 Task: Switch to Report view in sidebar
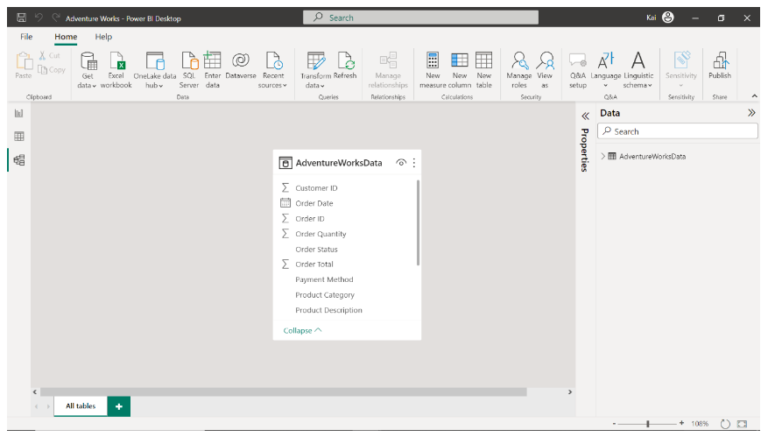(x=19, y=113)
